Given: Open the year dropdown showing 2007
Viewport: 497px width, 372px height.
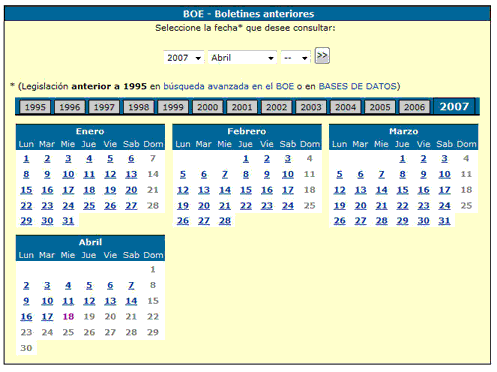Looking at the screenshot, I should tap(184, 58).
